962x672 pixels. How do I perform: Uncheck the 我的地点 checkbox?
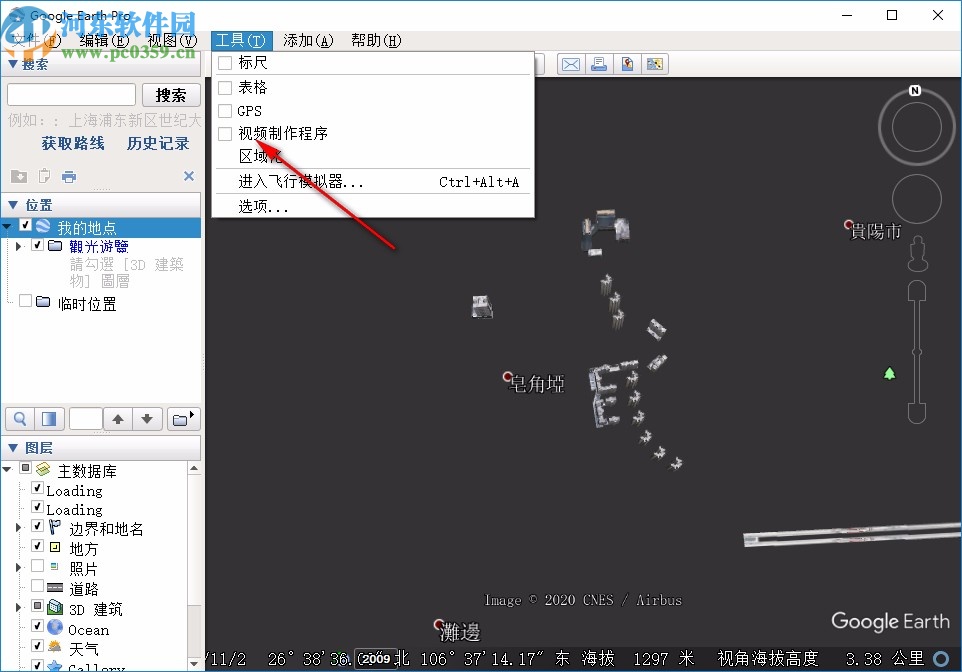pos(25,225)
